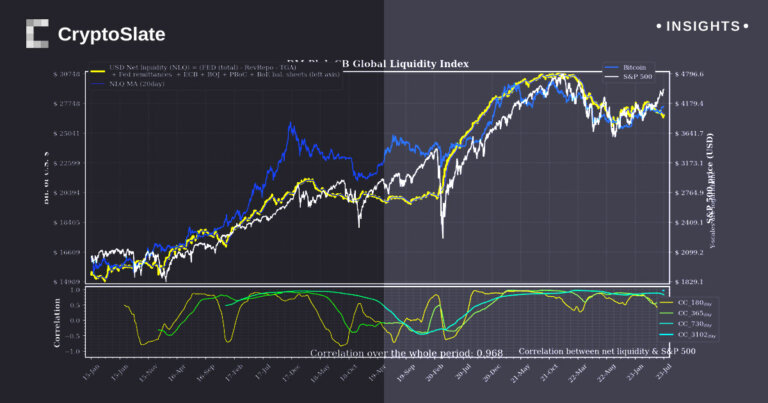
Task: Click the CryptoSlate brand name
Action: click(112, 34)
